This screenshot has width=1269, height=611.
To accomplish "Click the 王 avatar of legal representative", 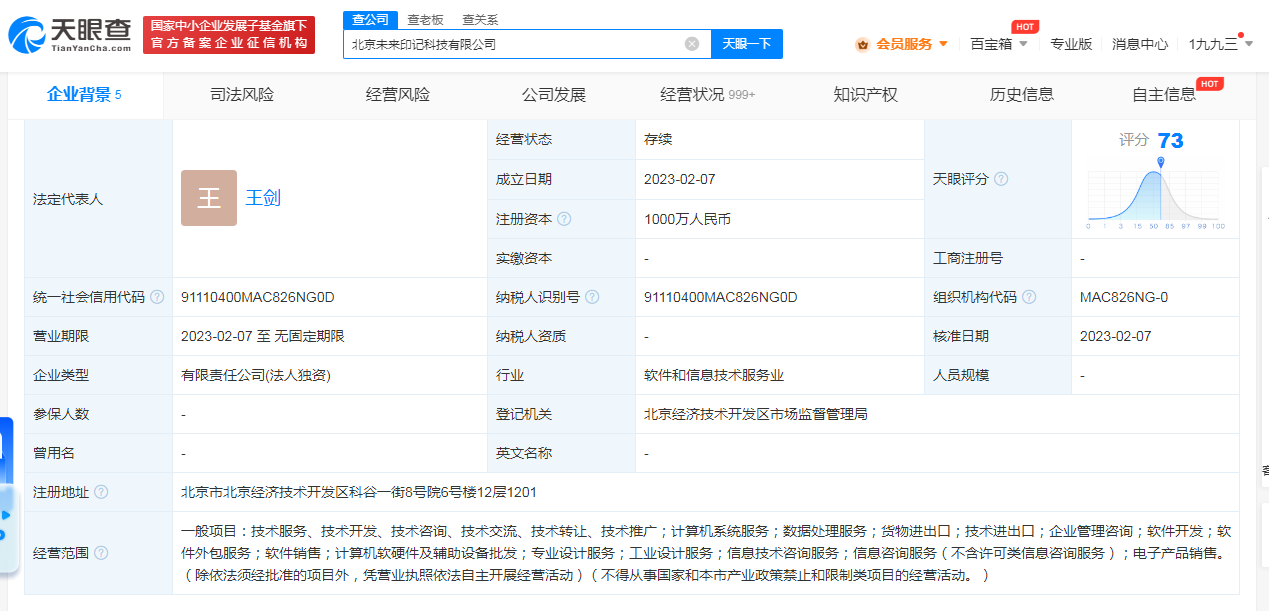I will (x=209, y=198).
